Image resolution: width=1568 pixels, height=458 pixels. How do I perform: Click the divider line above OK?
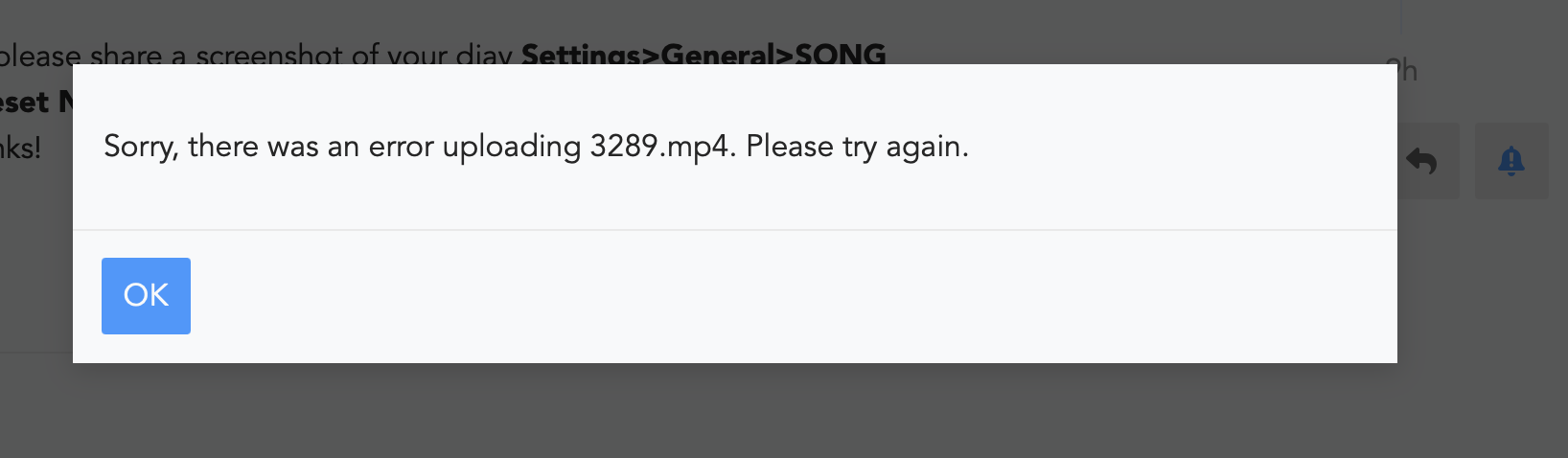click(x=735, y=230)
